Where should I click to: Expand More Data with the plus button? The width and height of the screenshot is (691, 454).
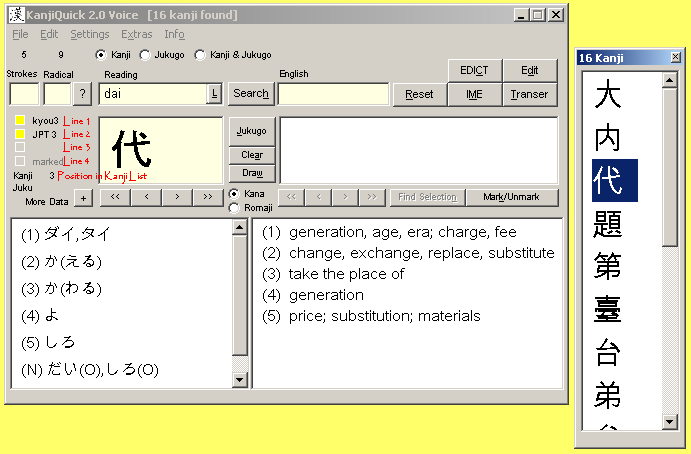point(83,198)
